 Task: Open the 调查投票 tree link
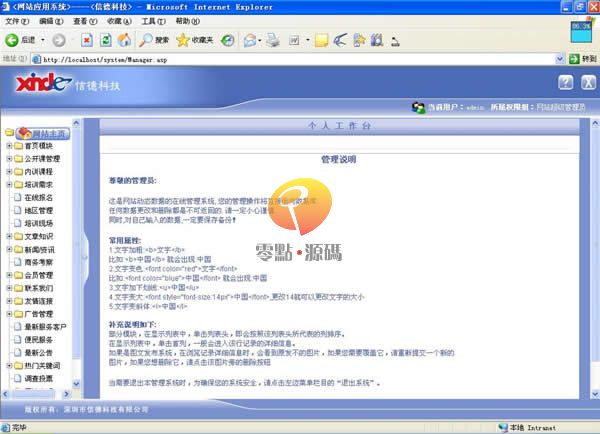[x=38, y=379]
